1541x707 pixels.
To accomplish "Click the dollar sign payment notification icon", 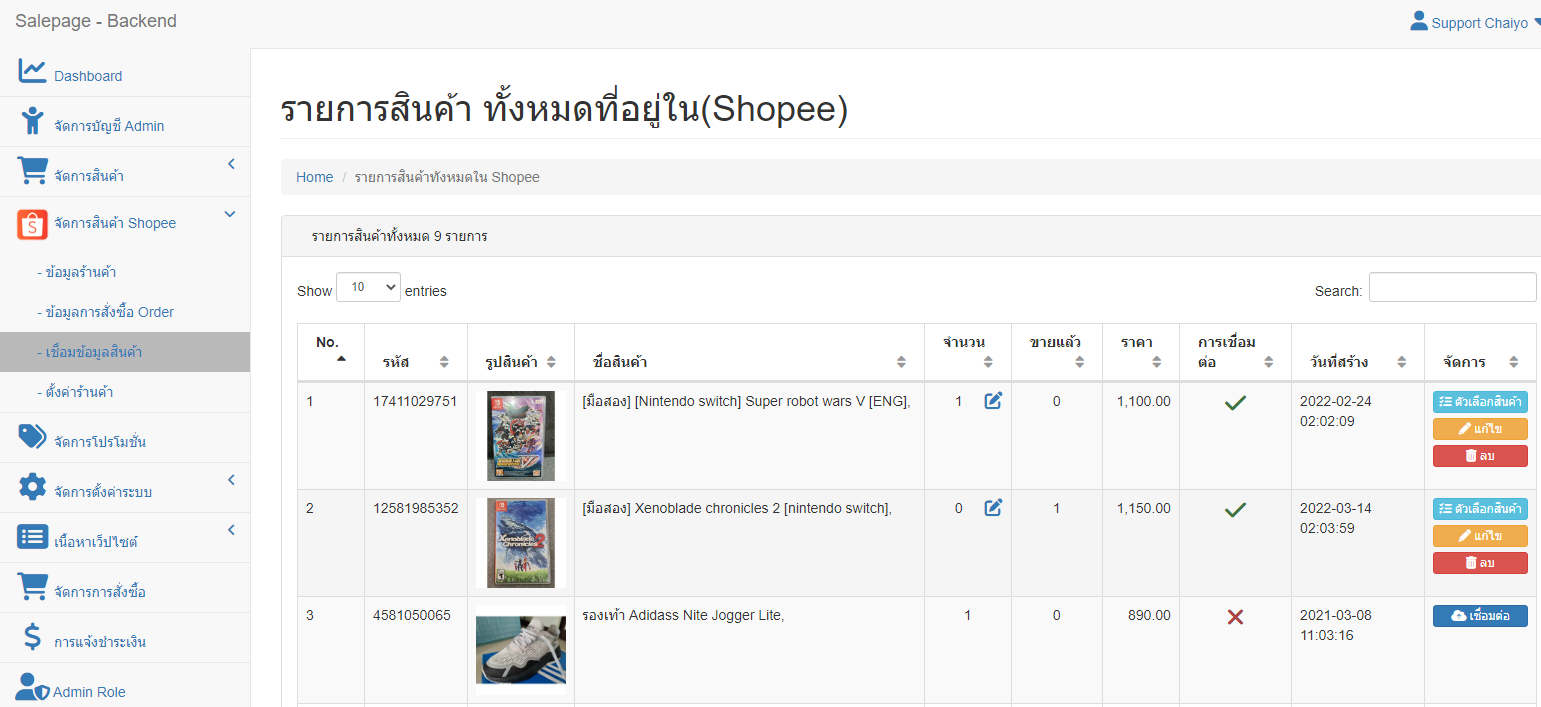I will pos(32,637).
